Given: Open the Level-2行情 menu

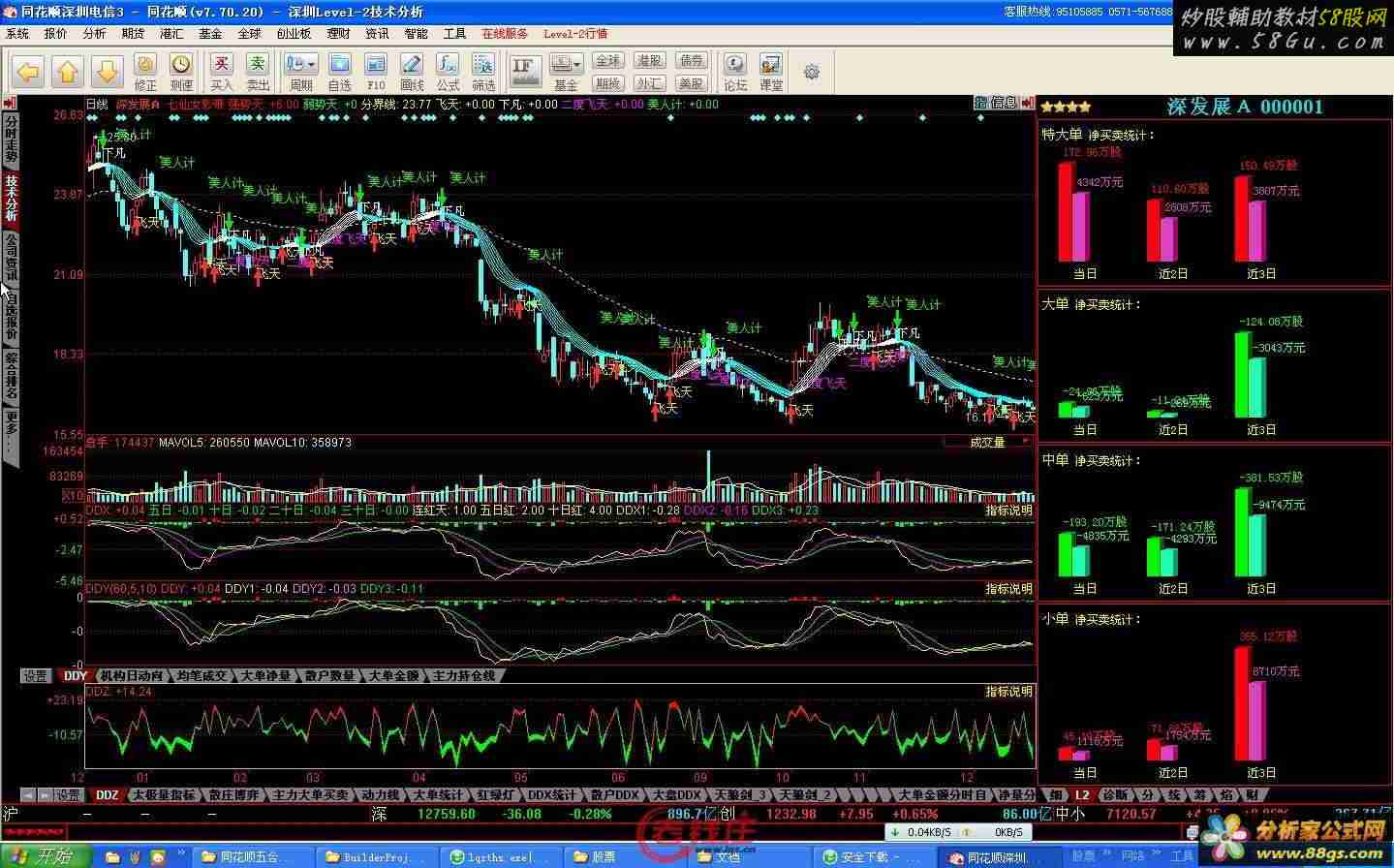Looking at the screenshot, I should (x=575, y=34).
